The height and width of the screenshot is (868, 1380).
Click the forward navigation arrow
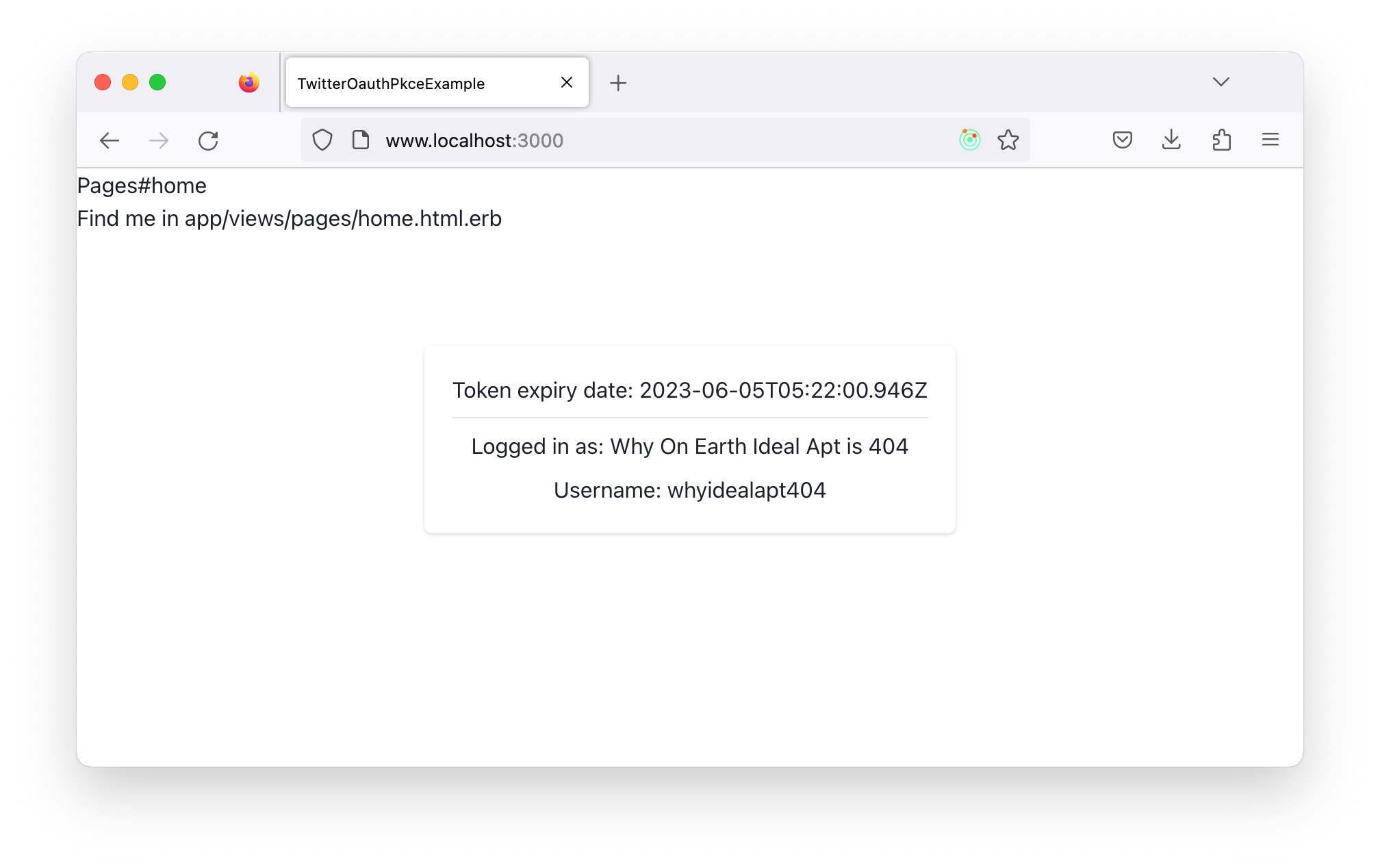point(159,140)
